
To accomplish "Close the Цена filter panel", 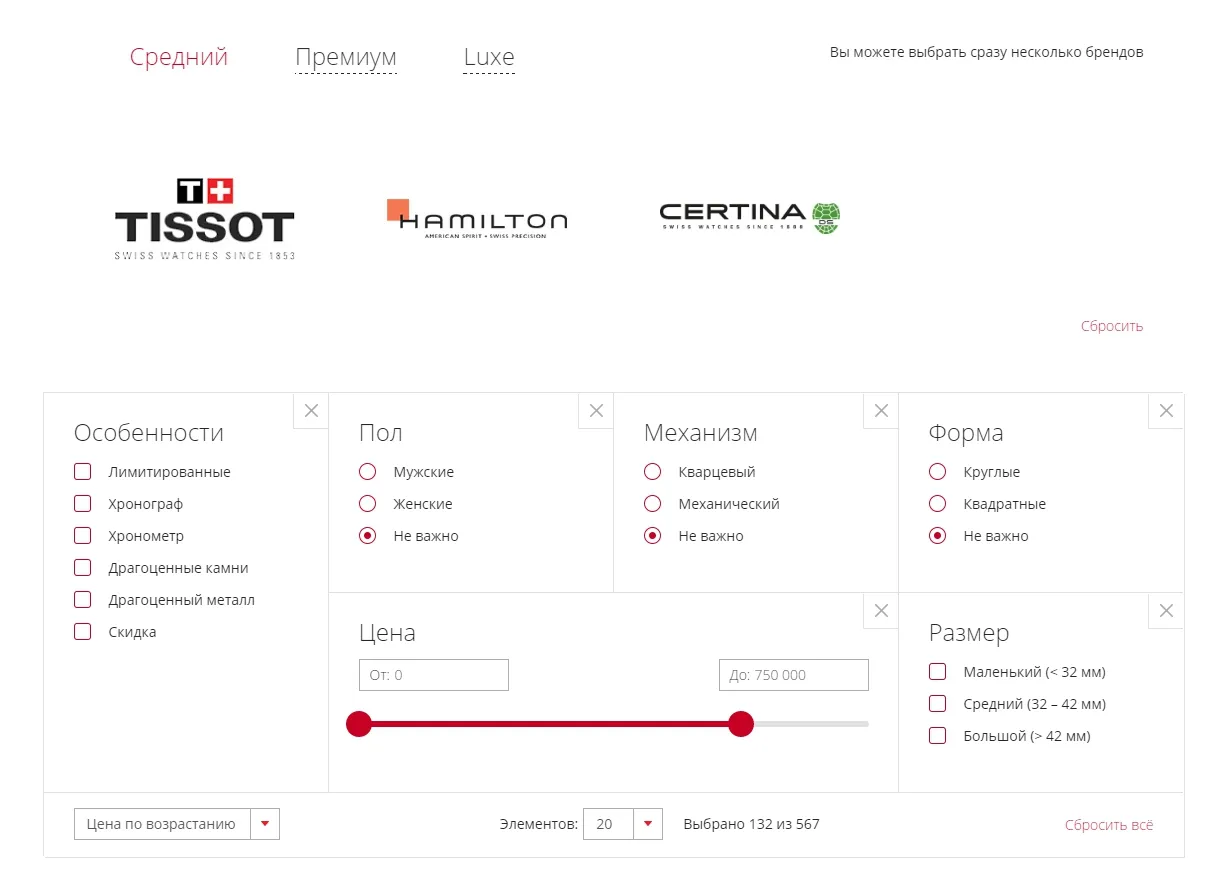I will 881,611.
